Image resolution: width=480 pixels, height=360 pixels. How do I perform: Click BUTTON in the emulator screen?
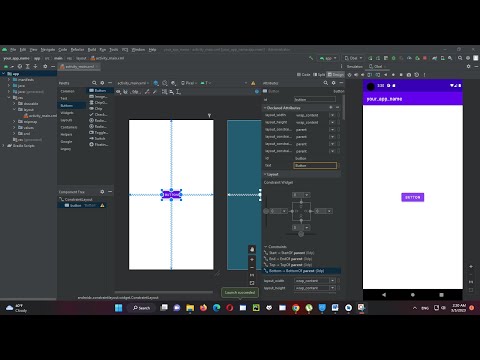pyautogui.click(x=413, y=197)
